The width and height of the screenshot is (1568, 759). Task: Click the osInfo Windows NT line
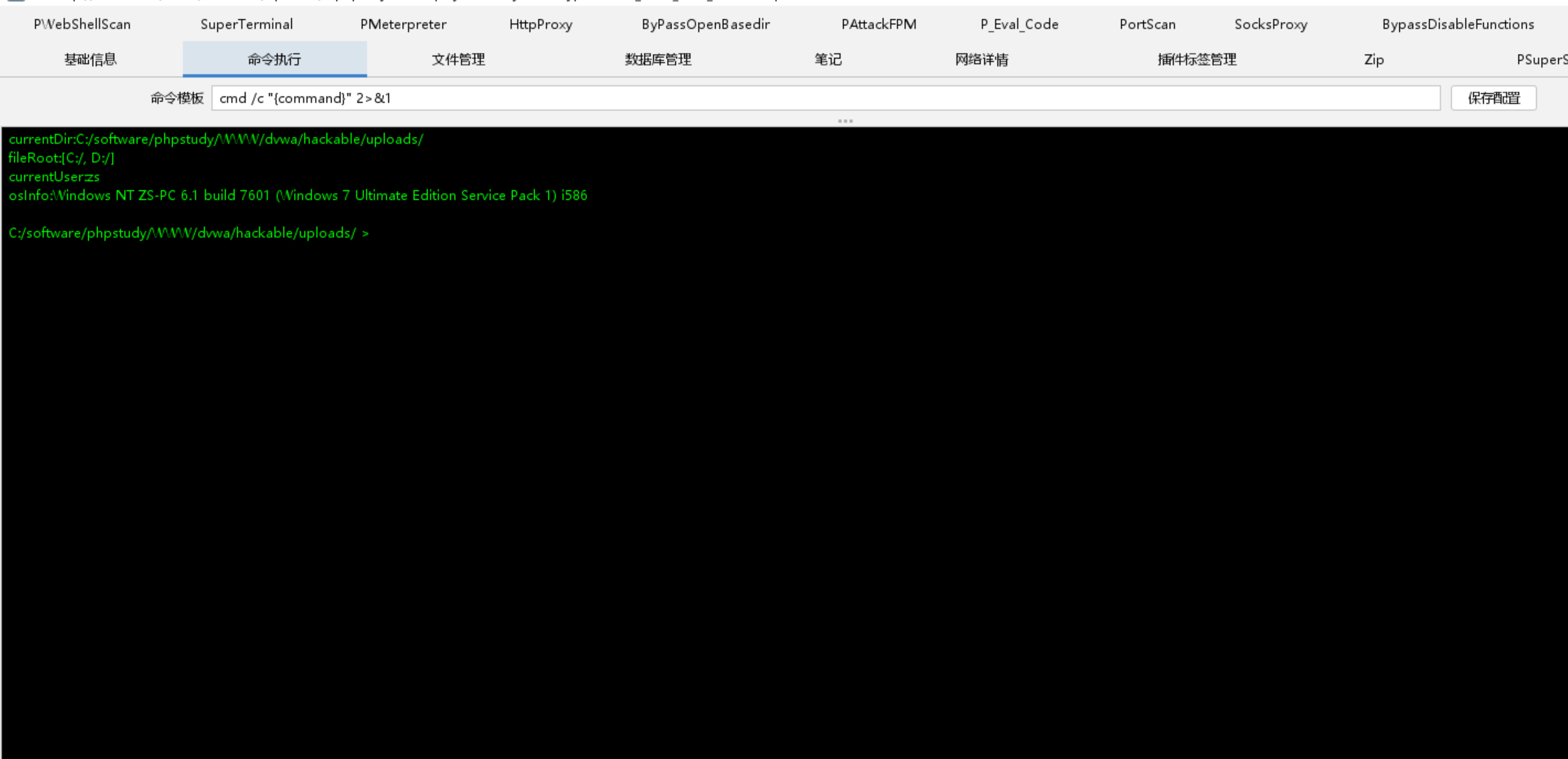pyautogui.click(x=298, y=195)
